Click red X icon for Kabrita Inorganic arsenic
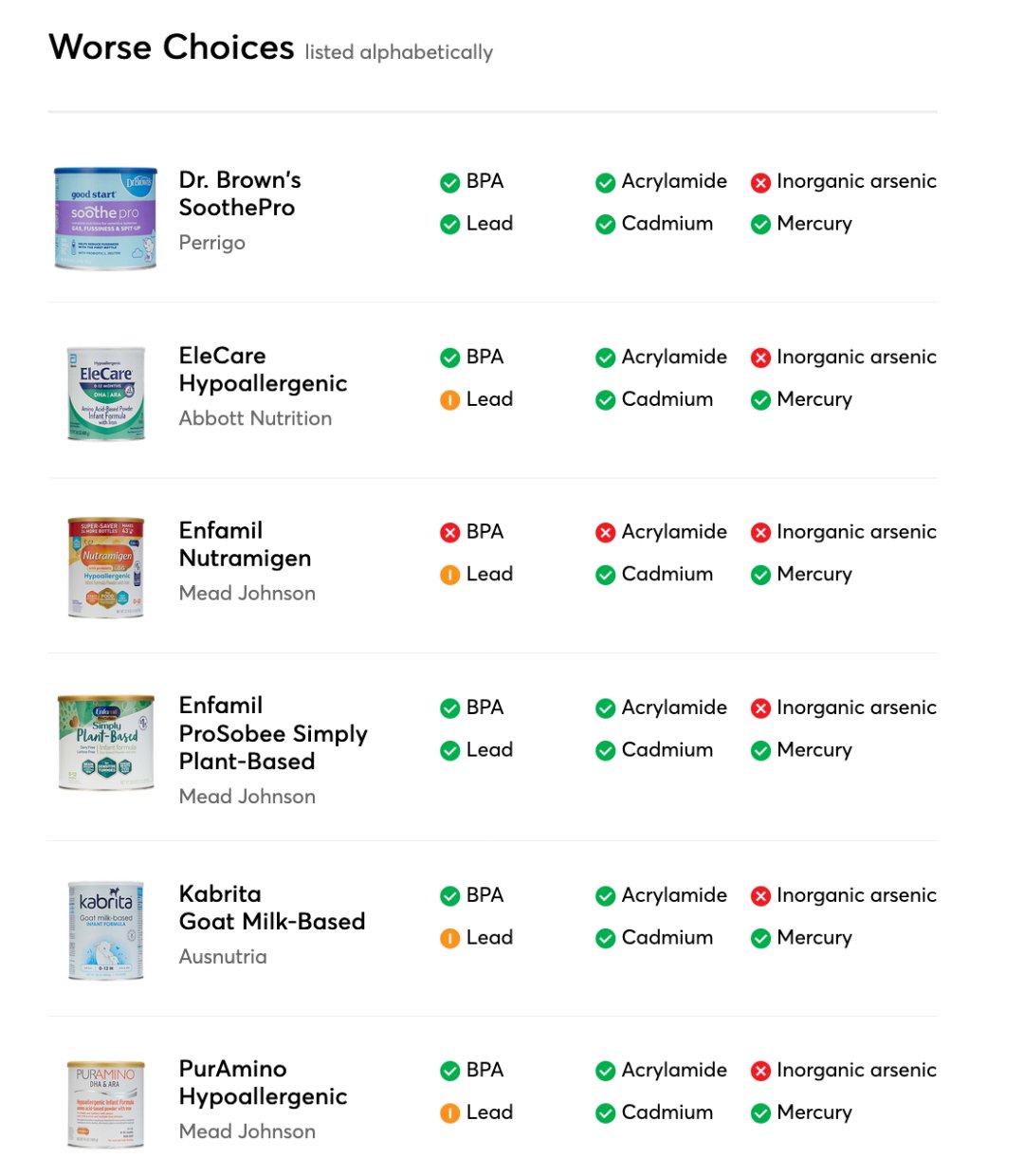Viewport: 1024px width, 1176px height. tap(760, 896)
